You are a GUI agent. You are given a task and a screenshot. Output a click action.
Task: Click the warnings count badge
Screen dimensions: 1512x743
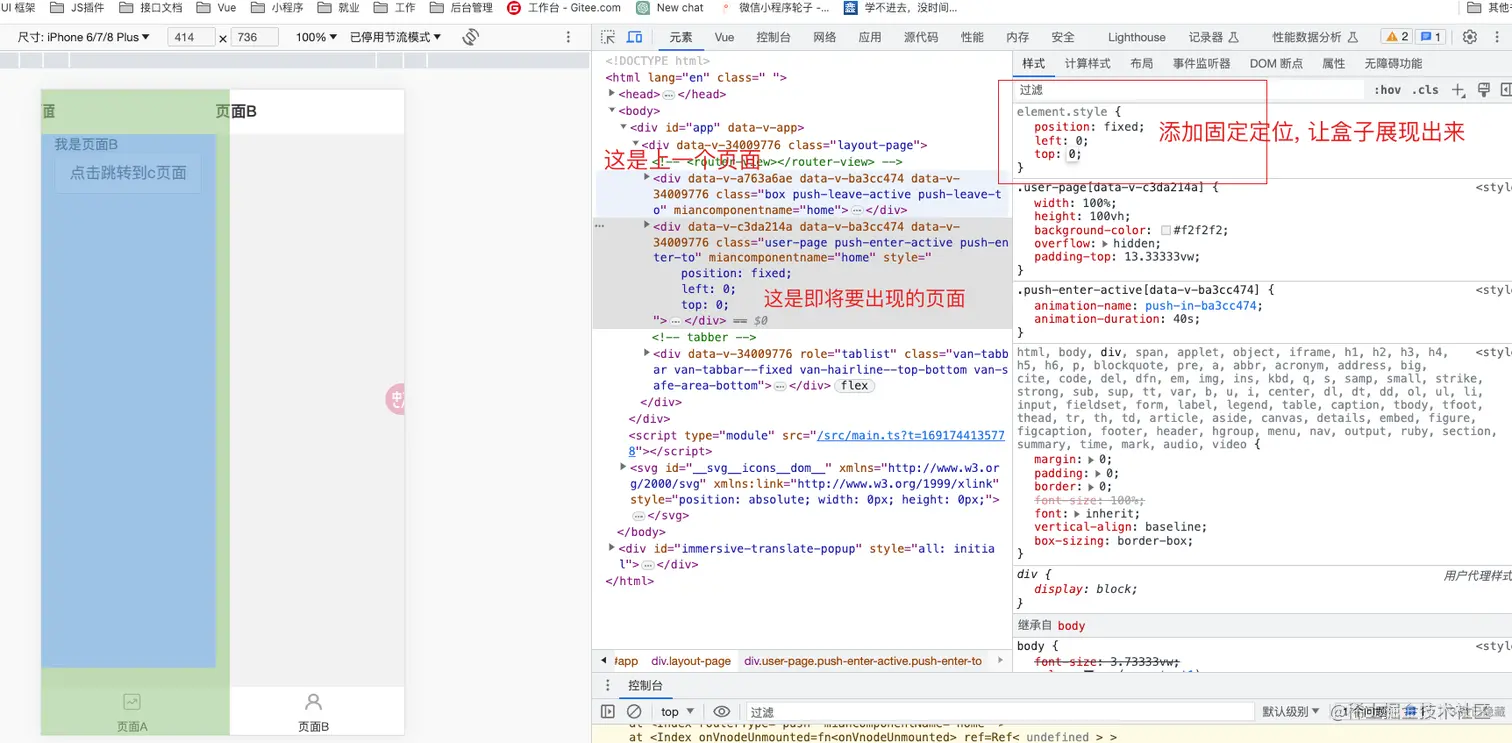click(x=1396, y=37)
